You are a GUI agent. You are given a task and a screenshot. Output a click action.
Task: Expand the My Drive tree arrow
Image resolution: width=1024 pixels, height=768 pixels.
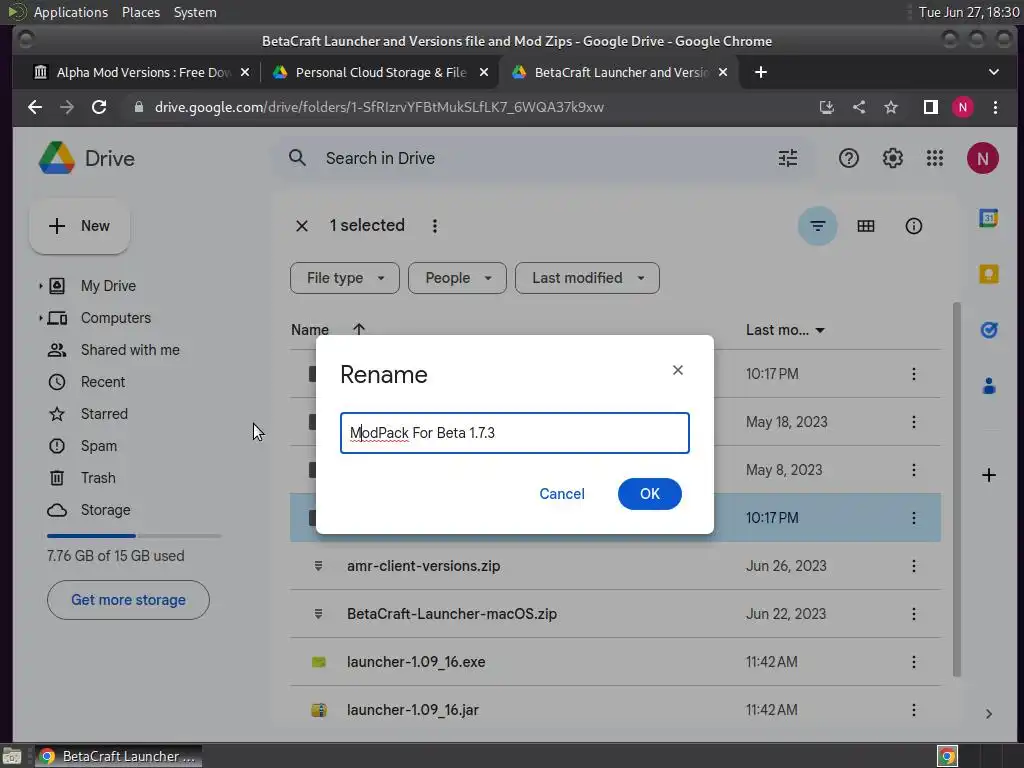(x=40, y=286)
